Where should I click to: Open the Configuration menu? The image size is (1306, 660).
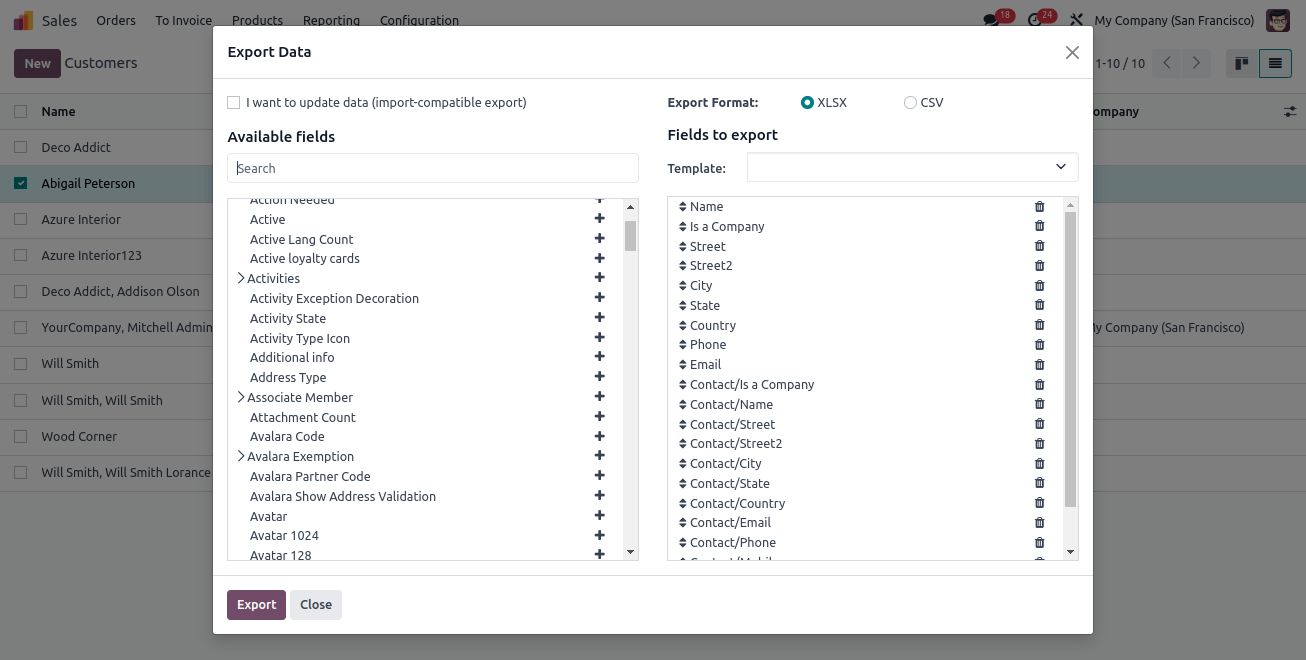(419, 20)
